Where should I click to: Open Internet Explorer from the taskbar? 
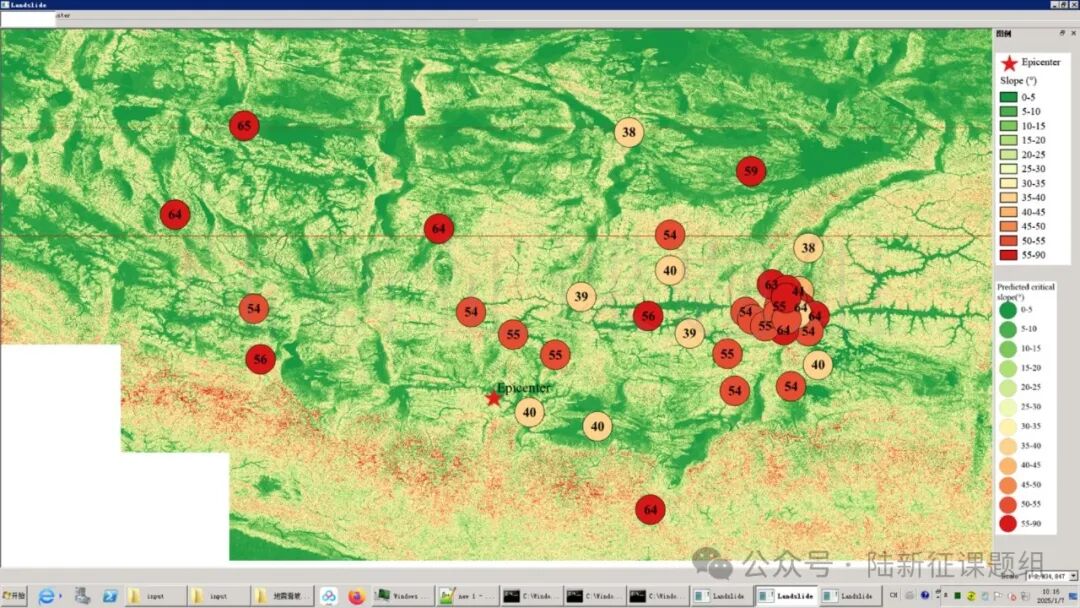46,596
